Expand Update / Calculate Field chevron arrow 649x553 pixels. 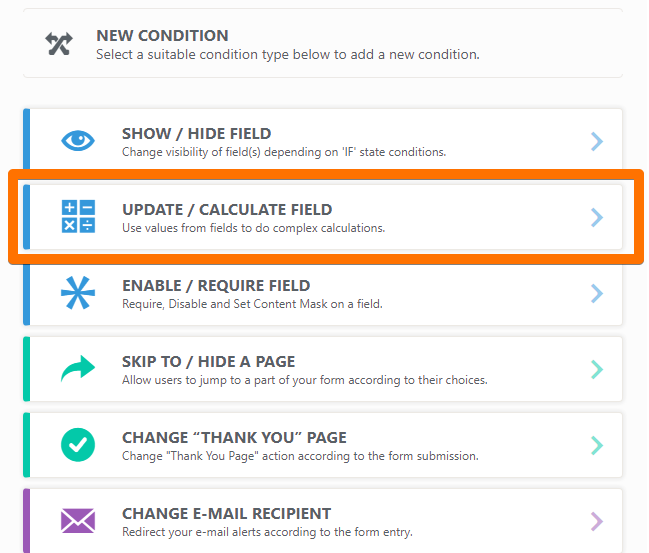click(597, 217)
